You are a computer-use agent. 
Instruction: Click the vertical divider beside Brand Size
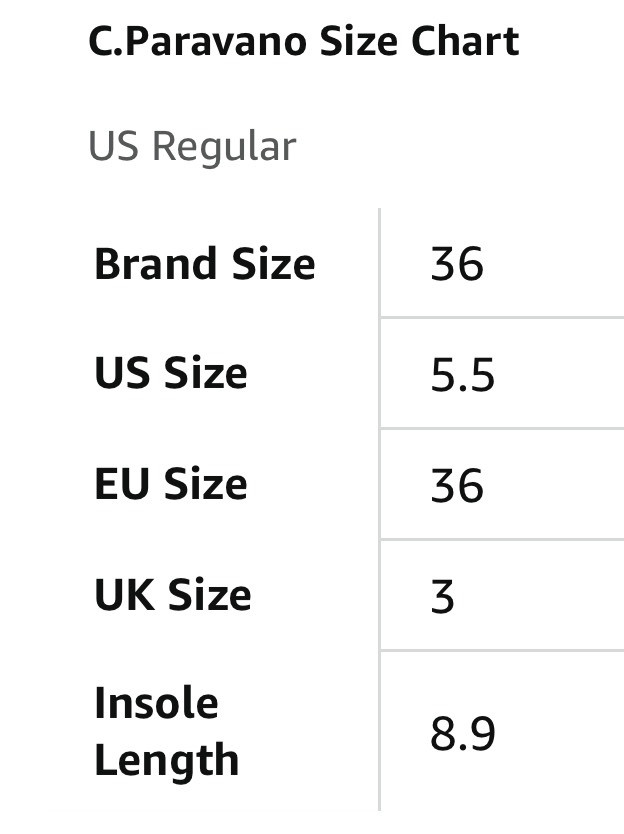point(380,264)
